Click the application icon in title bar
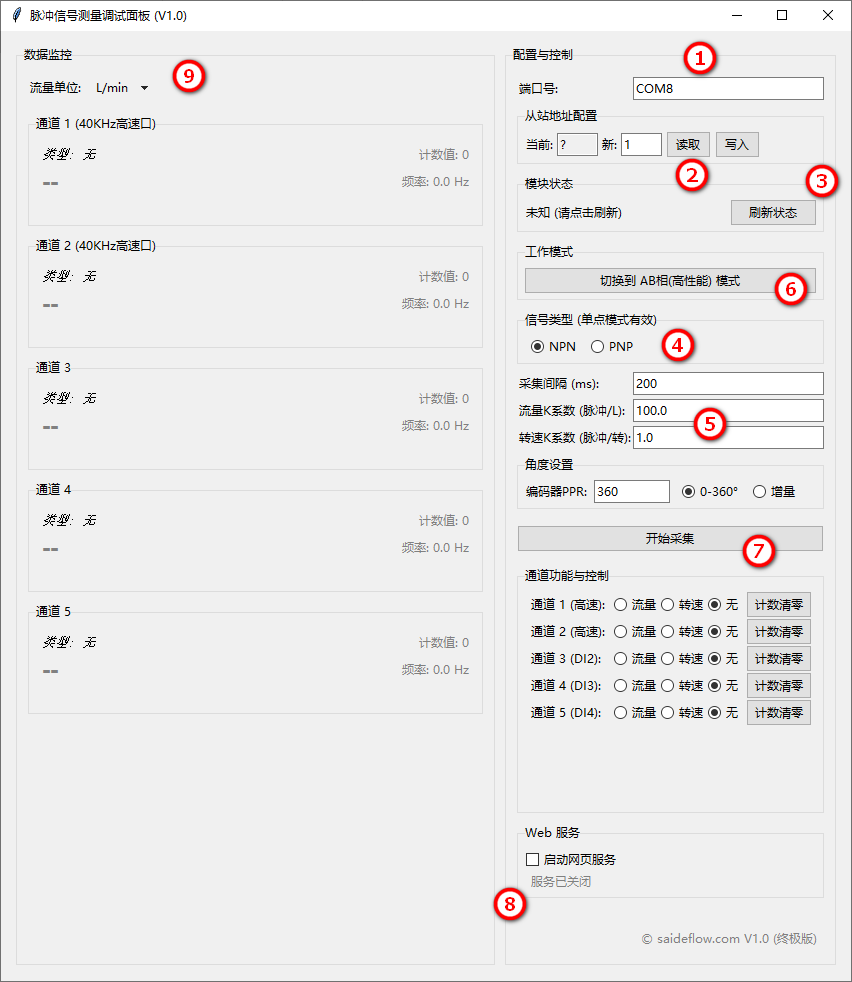 pyautogui.click(x=15, y=15)
